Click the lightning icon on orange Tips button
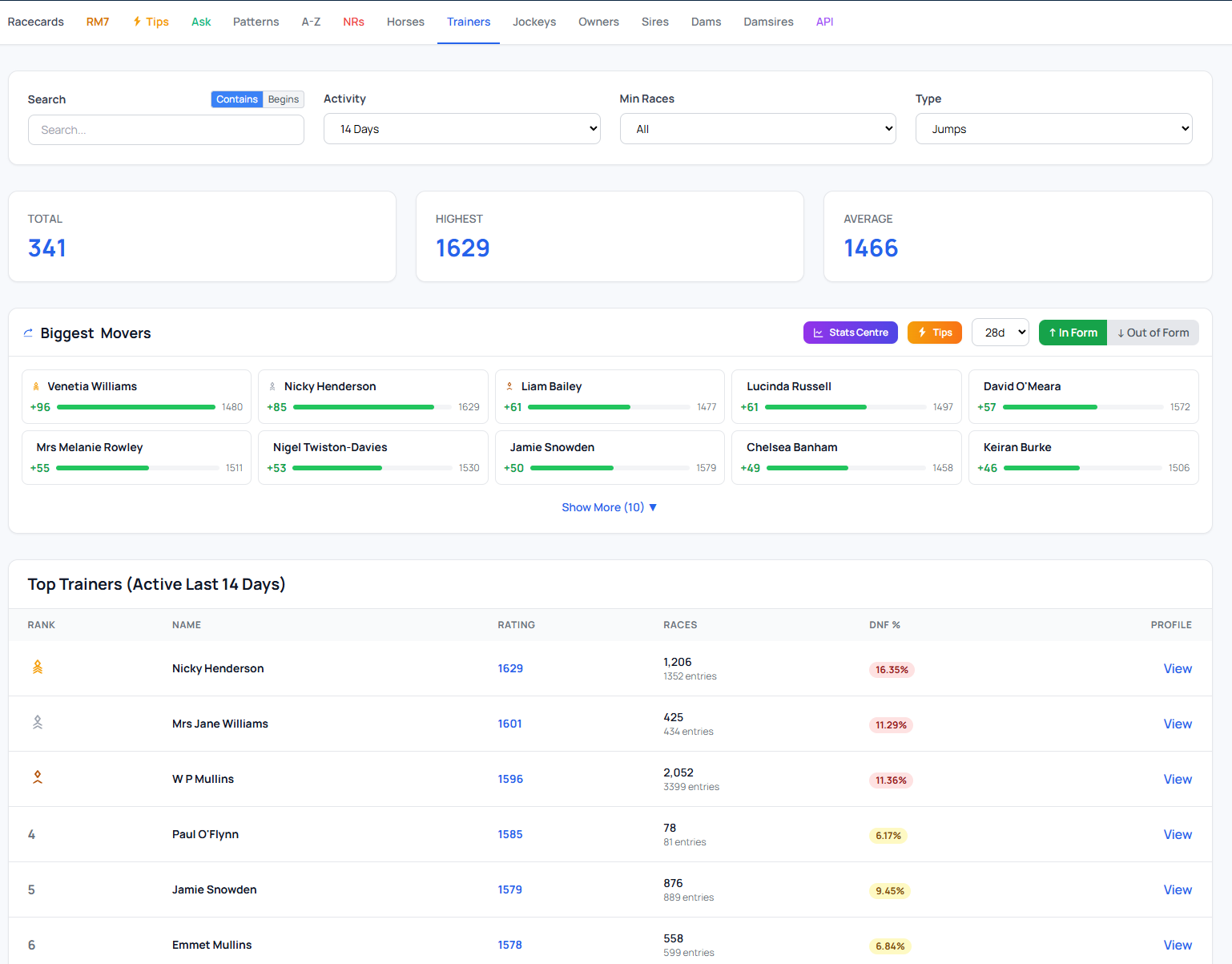 point(922,333)
